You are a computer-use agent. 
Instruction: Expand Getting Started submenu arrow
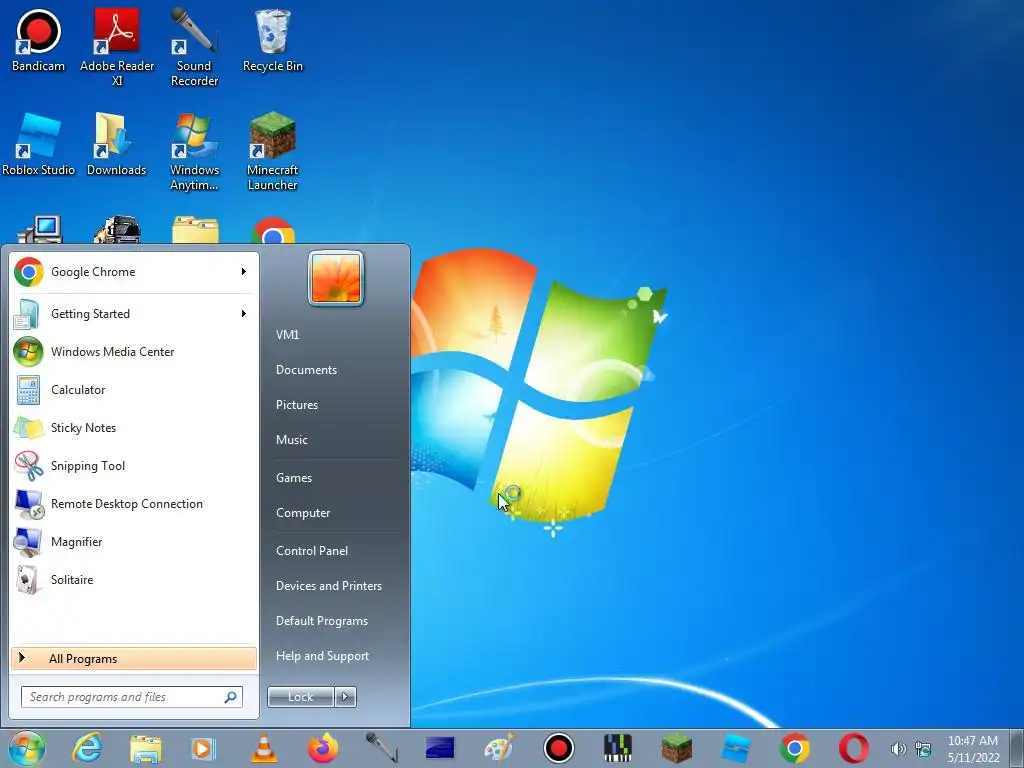[244, 313]
